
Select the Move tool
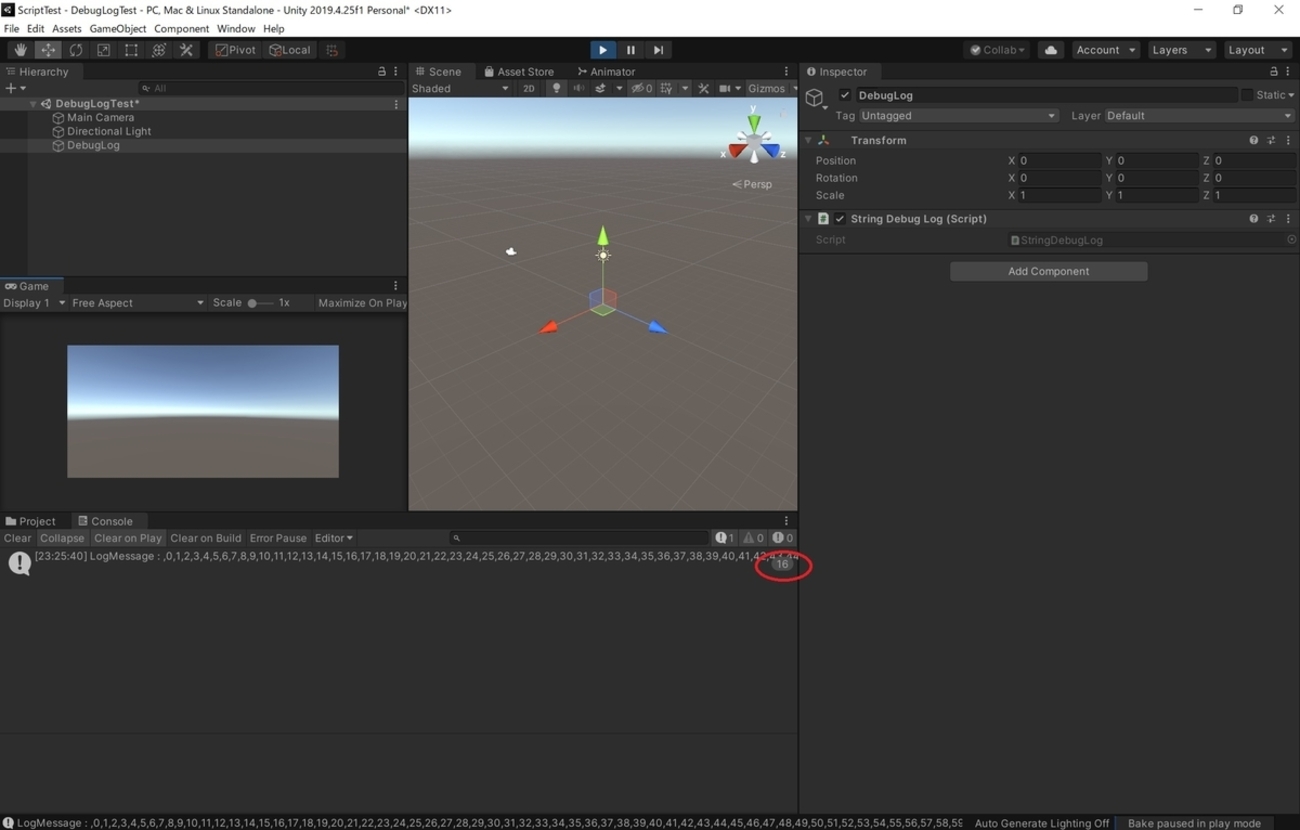48,49
